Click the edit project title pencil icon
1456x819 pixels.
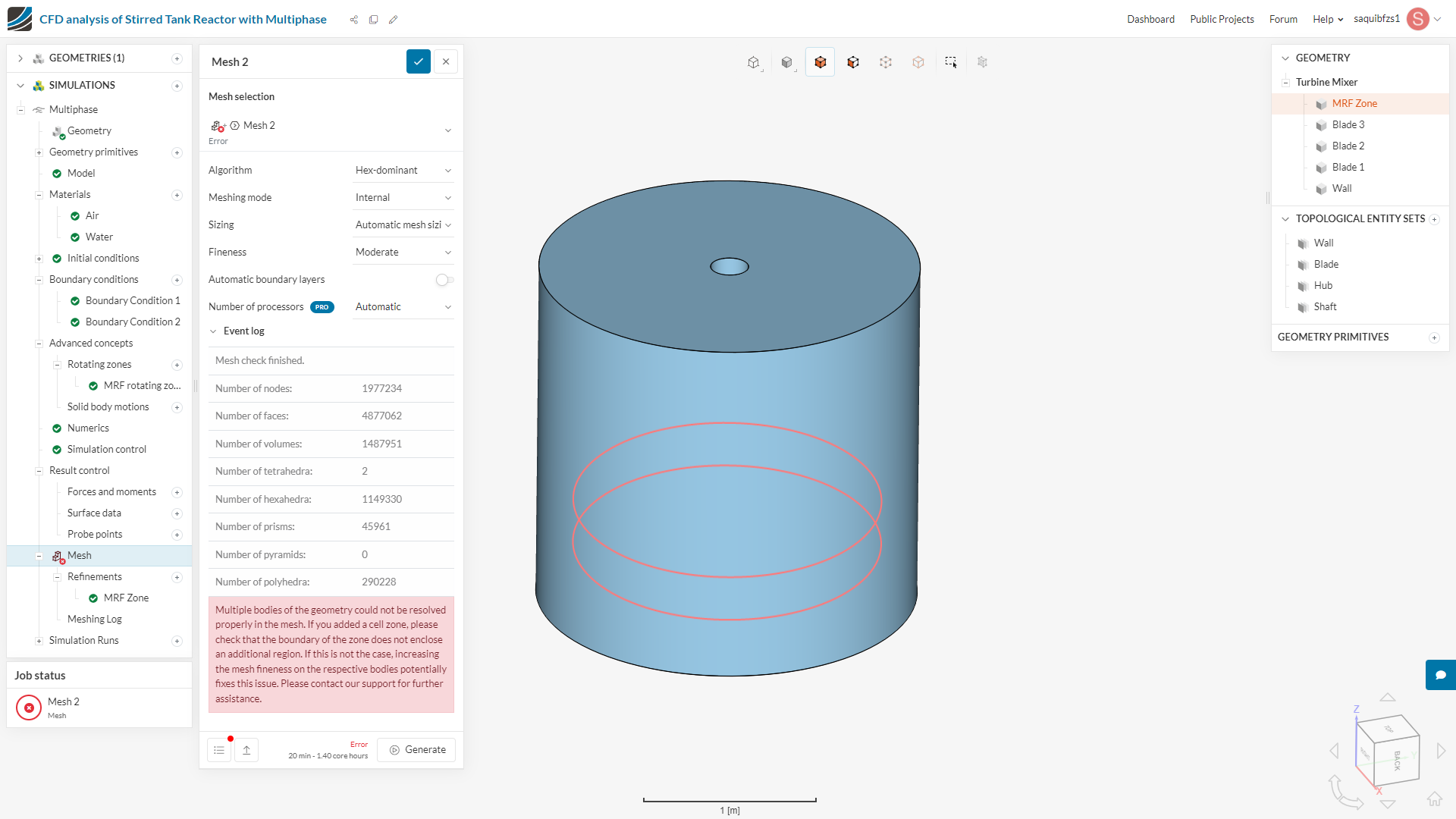[x=393, y=20]
